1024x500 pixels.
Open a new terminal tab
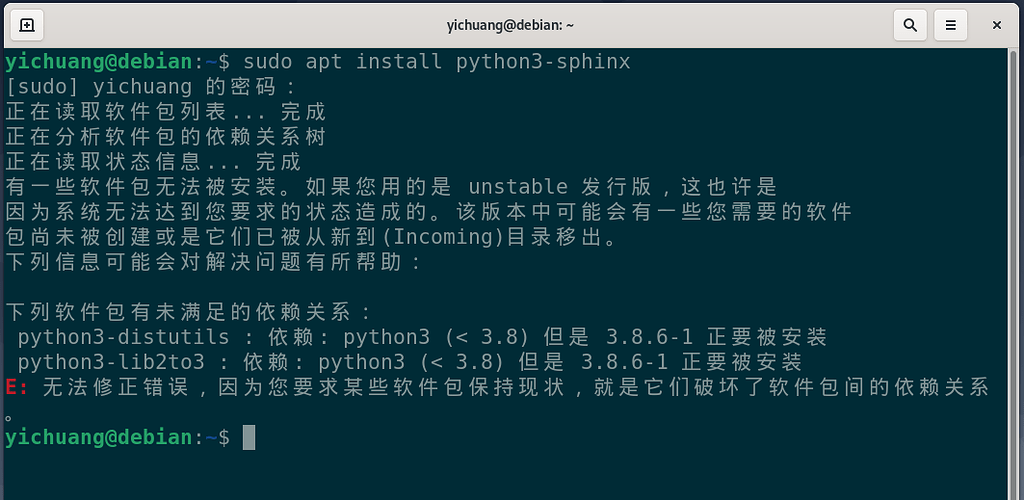coord(27,25)
